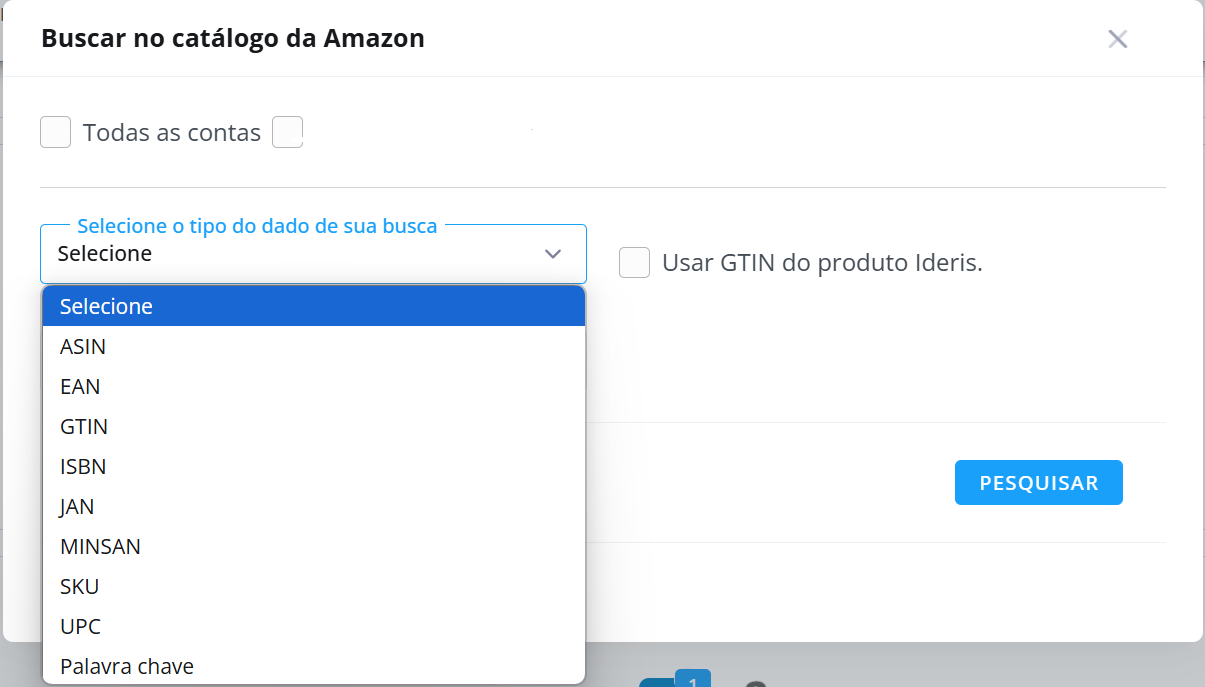1205x687 pixels.
Task: Select GTIN option in dropdown
Action: pyautogui.click(x=313, y=426)
